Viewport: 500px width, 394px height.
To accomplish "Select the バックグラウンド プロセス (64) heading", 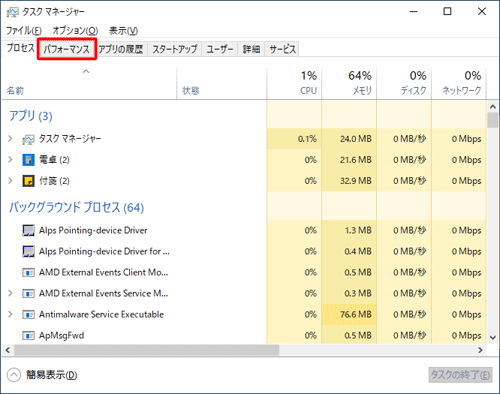I will 76,207.
